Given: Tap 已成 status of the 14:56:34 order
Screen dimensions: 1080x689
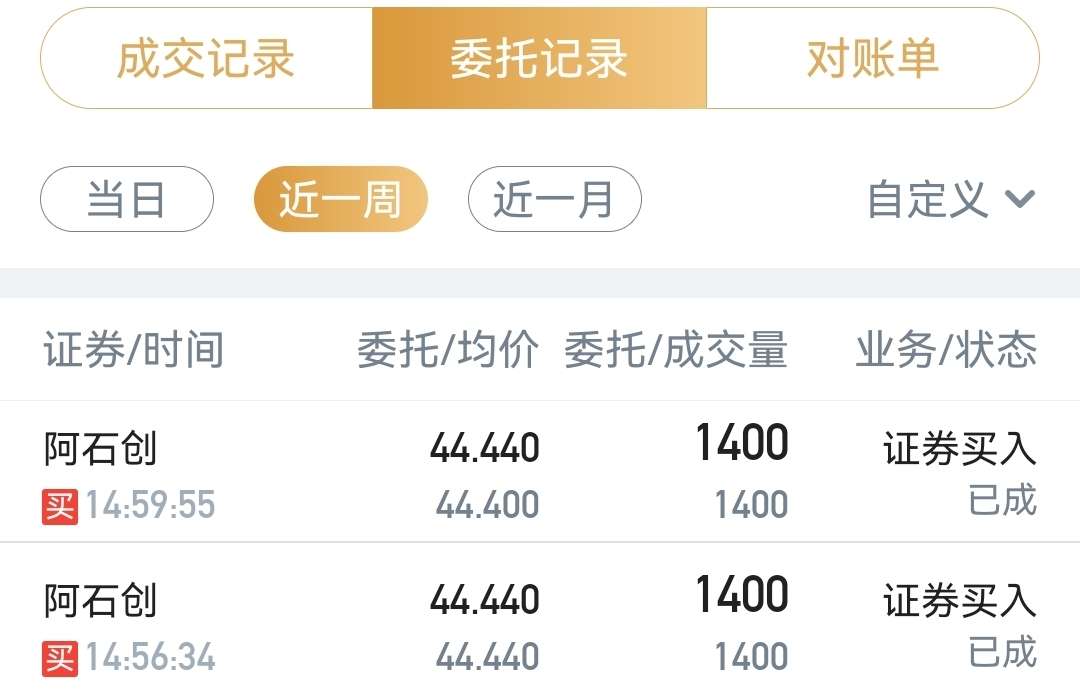Looking at the screenshot, I should point(1003,652).
